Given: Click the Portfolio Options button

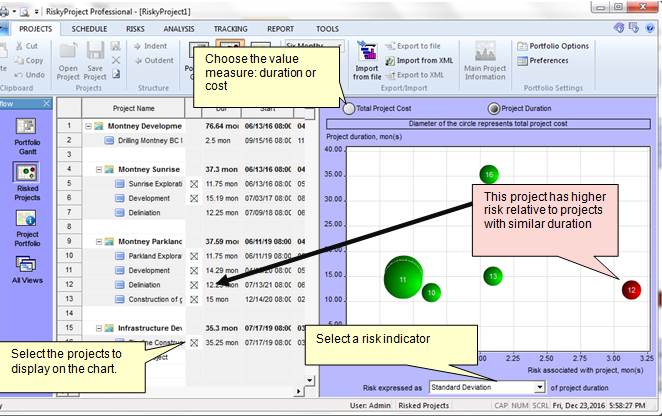Looking at the screenshot, I should (x=552, y=46).
